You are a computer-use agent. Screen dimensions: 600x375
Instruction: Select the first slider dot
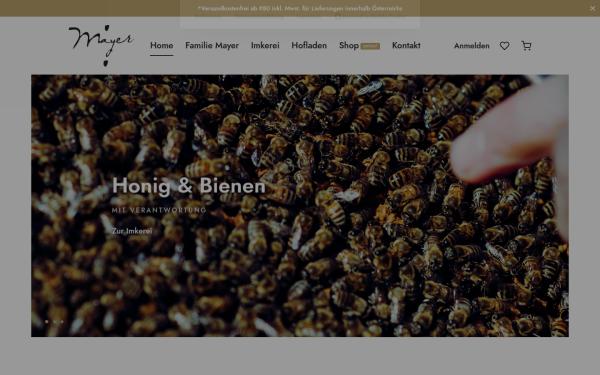[47, 322]
